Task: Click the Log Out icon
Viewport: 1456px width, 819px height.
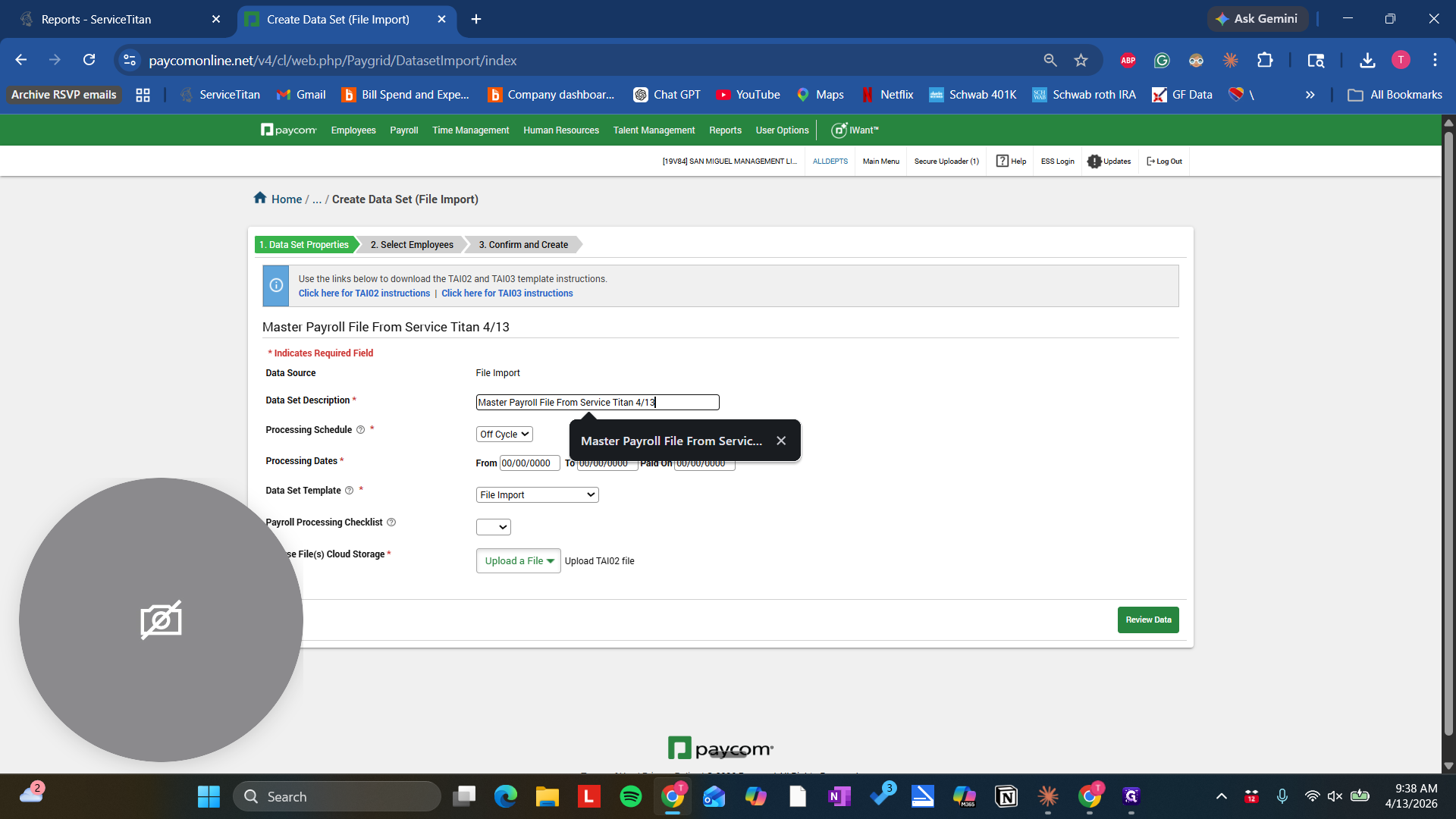Action: [1150, 161]
